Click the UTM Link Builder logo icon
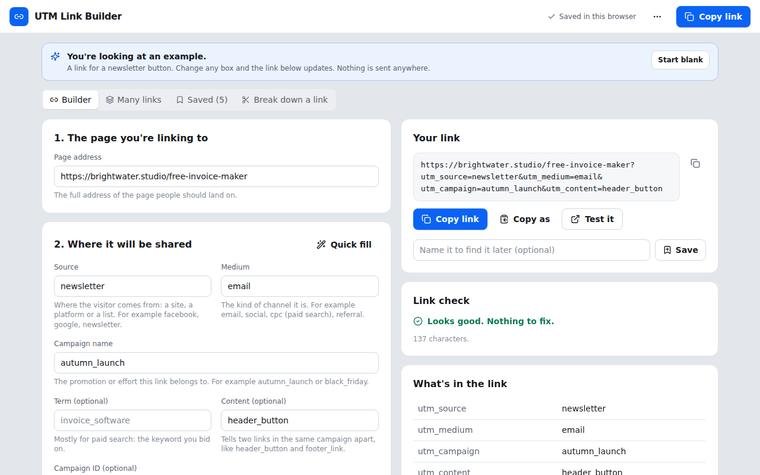This screenshot has width=760, height=475. pyautogui.click(x=19, y=16)
